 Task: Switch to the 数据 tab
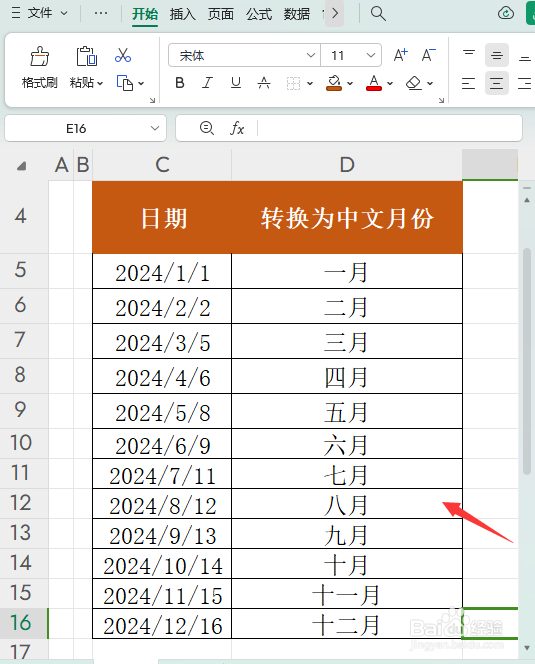pyautogui.click(x=297, y=14)
